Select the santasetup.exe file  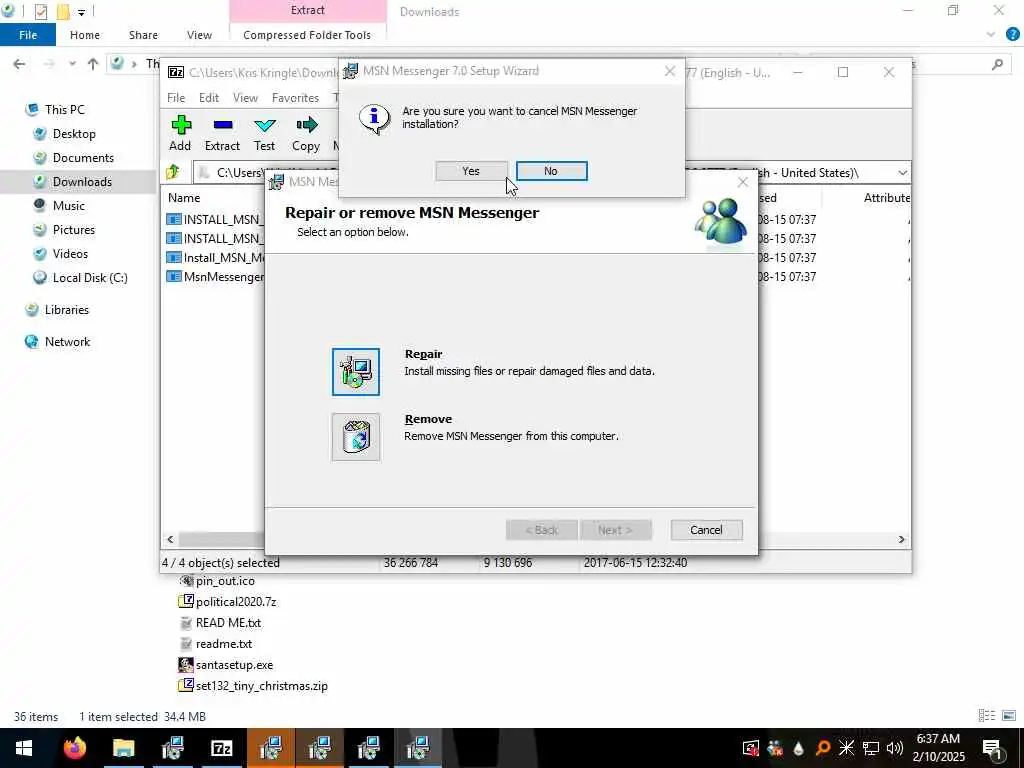[x=226, y=665]
